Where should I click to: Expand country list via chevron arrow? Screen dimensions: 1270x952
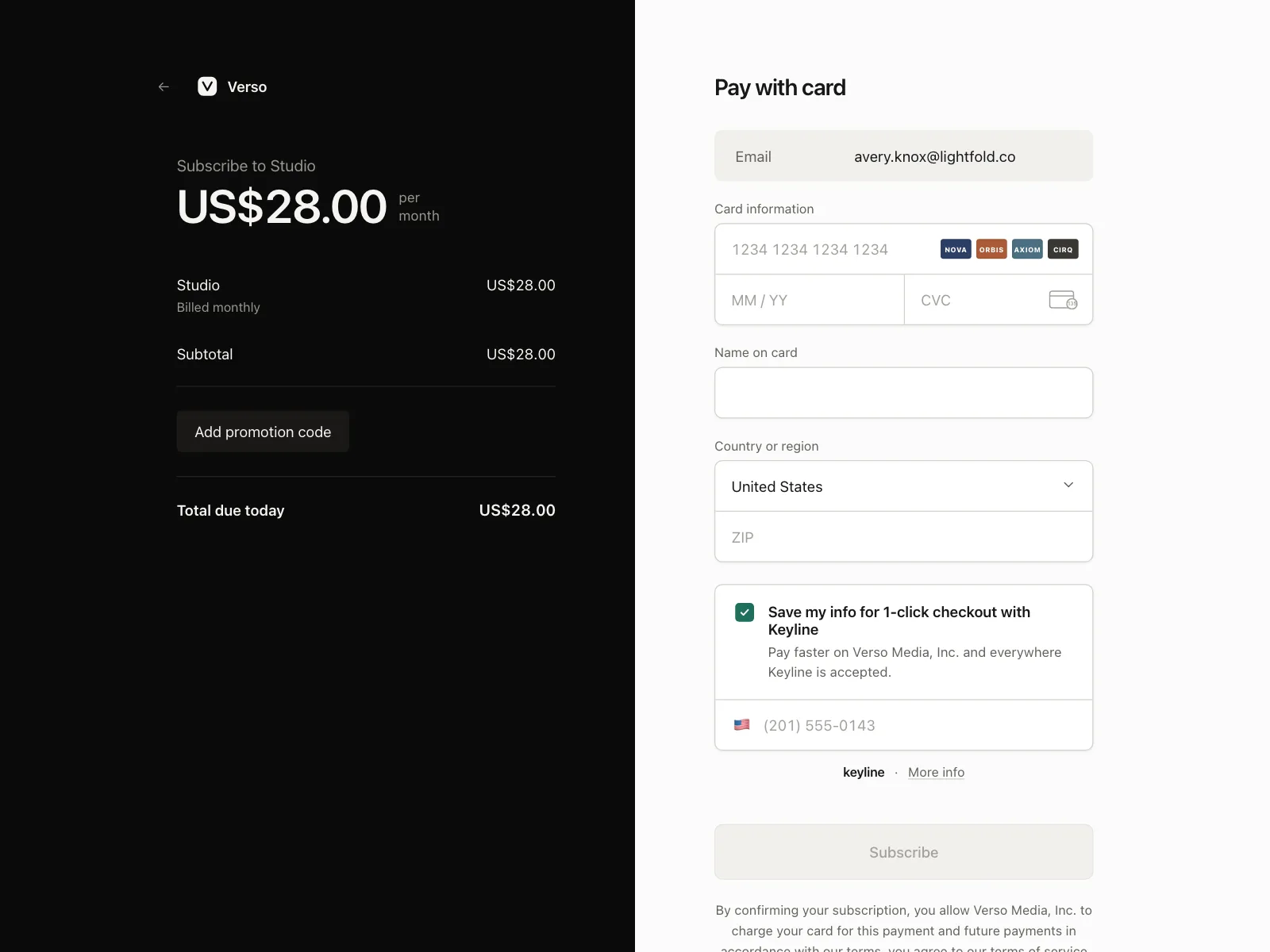[x=1068, y=485]
